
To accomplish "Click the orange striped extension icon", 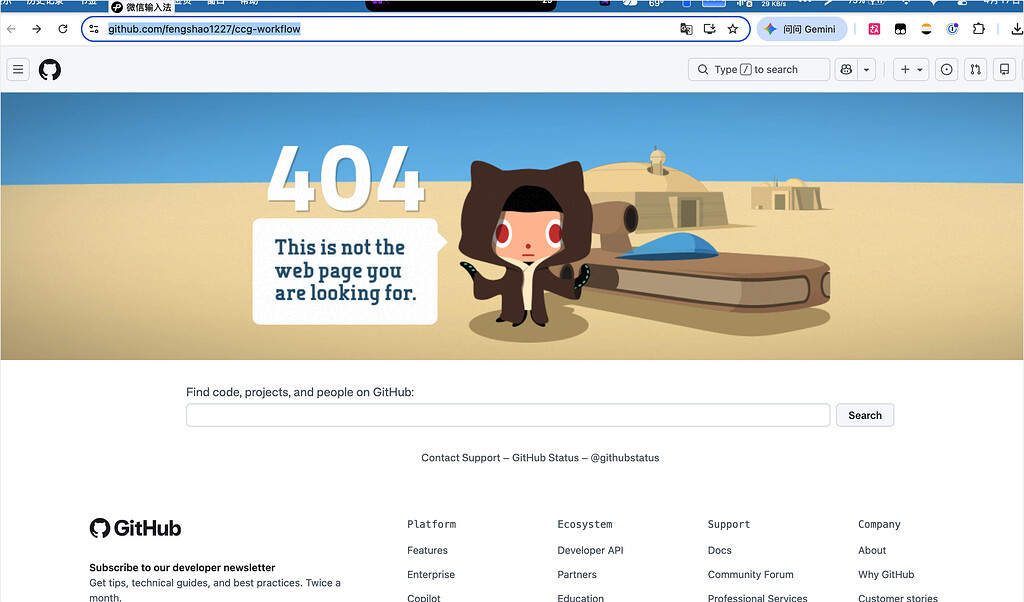I will tap(926, 29).
